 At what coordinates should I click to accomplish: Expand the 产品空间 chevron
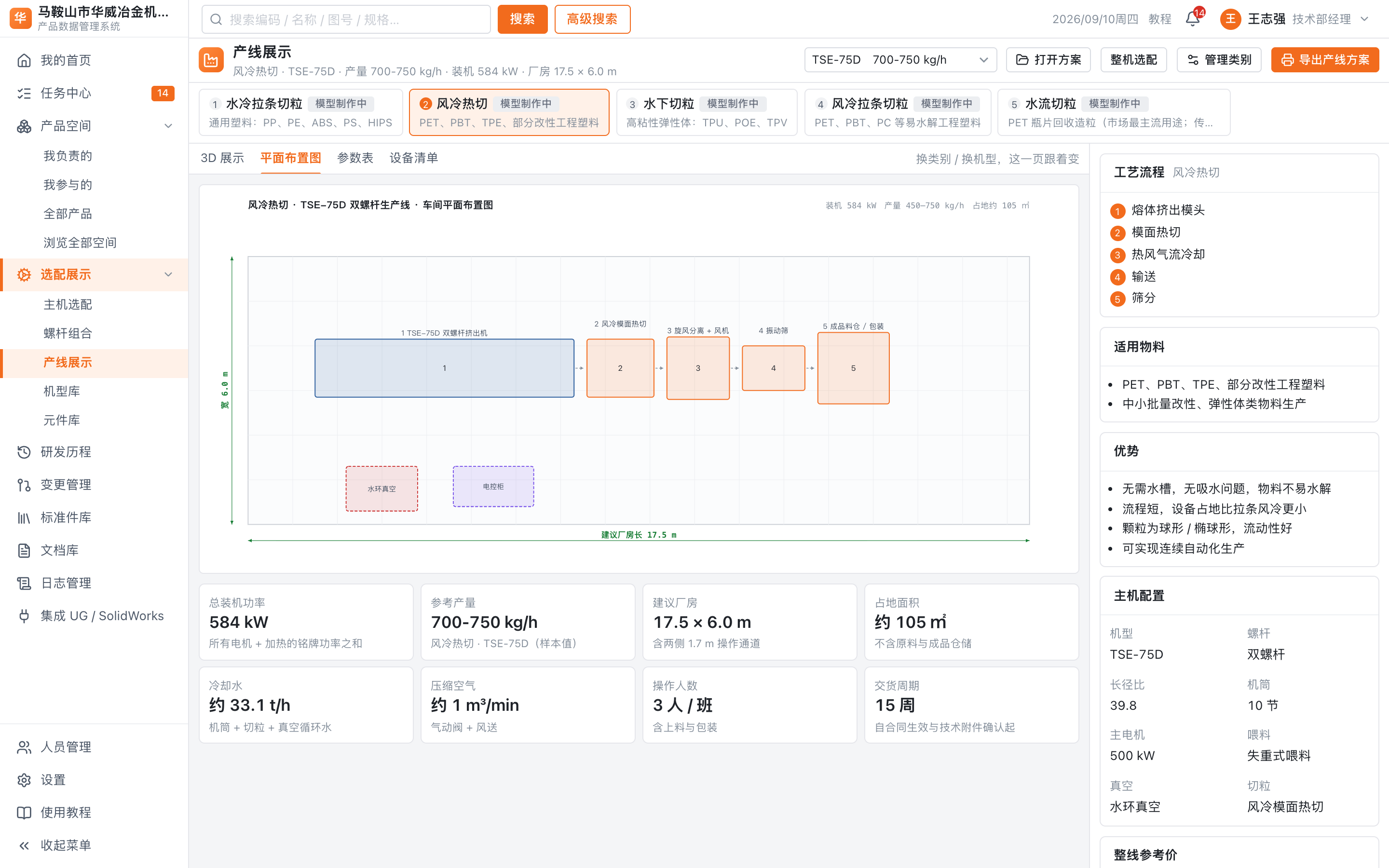pyautogui.click(x=168, y=126)
